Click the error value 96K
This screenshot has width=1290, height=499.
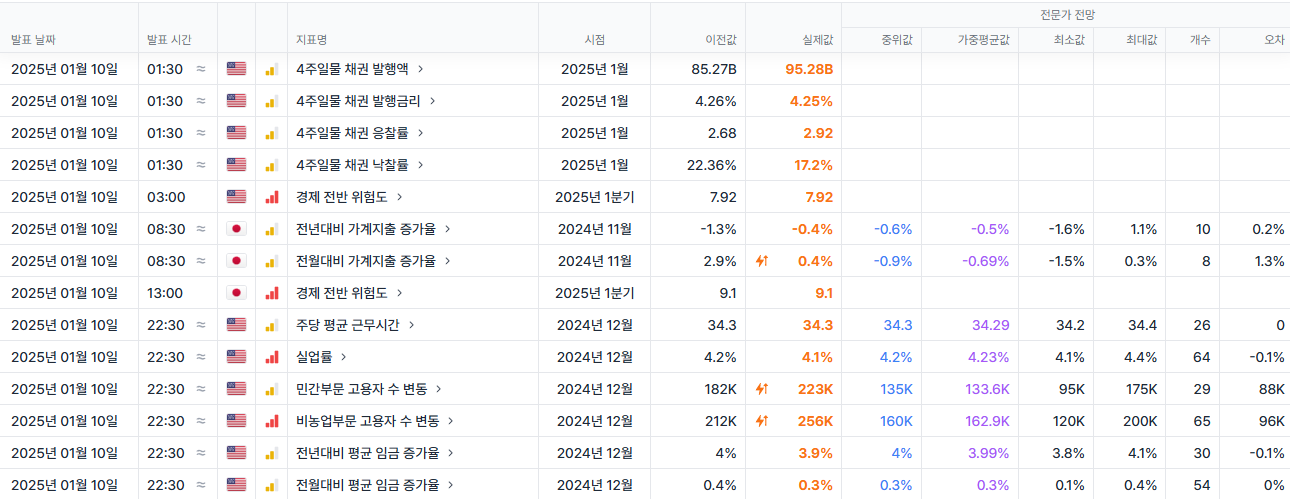(1272, 421)
